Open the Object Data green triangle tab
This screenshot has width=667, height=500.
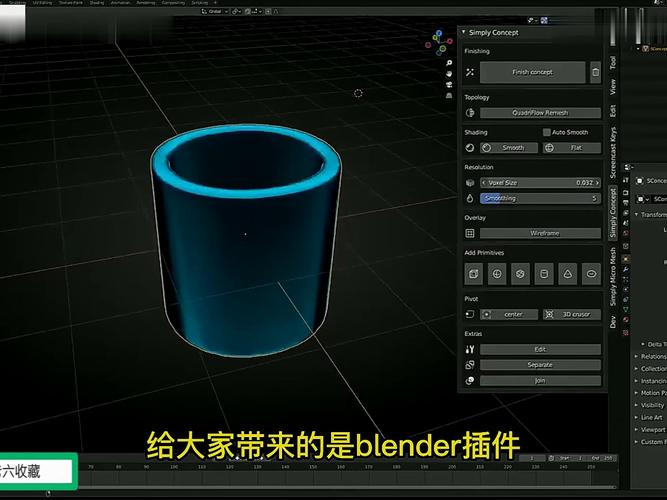626,310
